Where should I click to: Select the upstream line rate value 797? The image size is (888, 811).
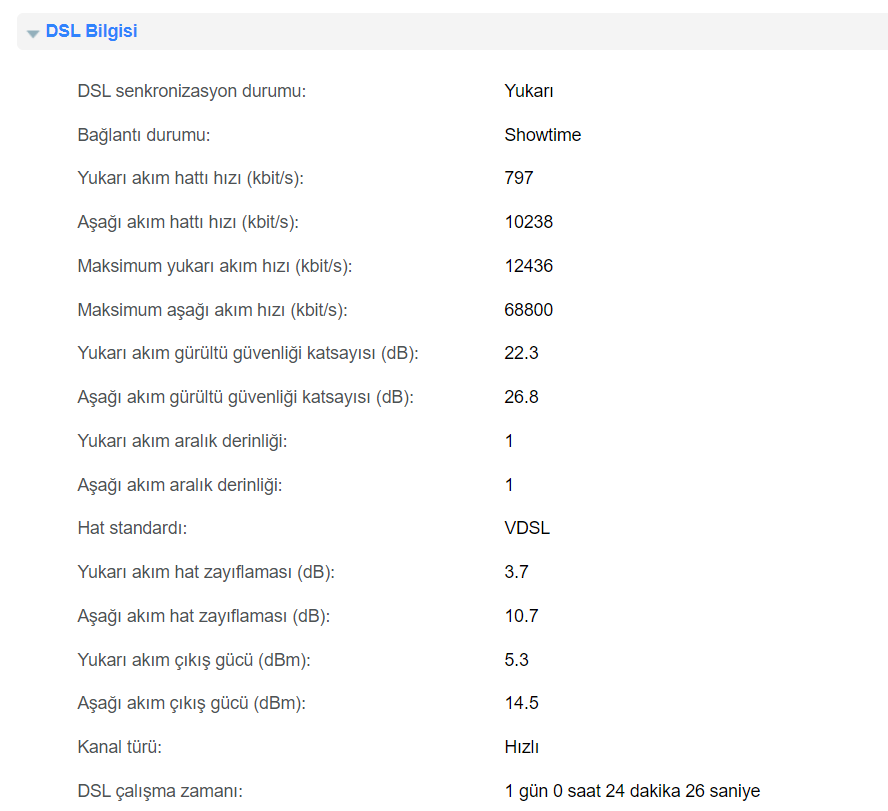click(x=519, y=178)
